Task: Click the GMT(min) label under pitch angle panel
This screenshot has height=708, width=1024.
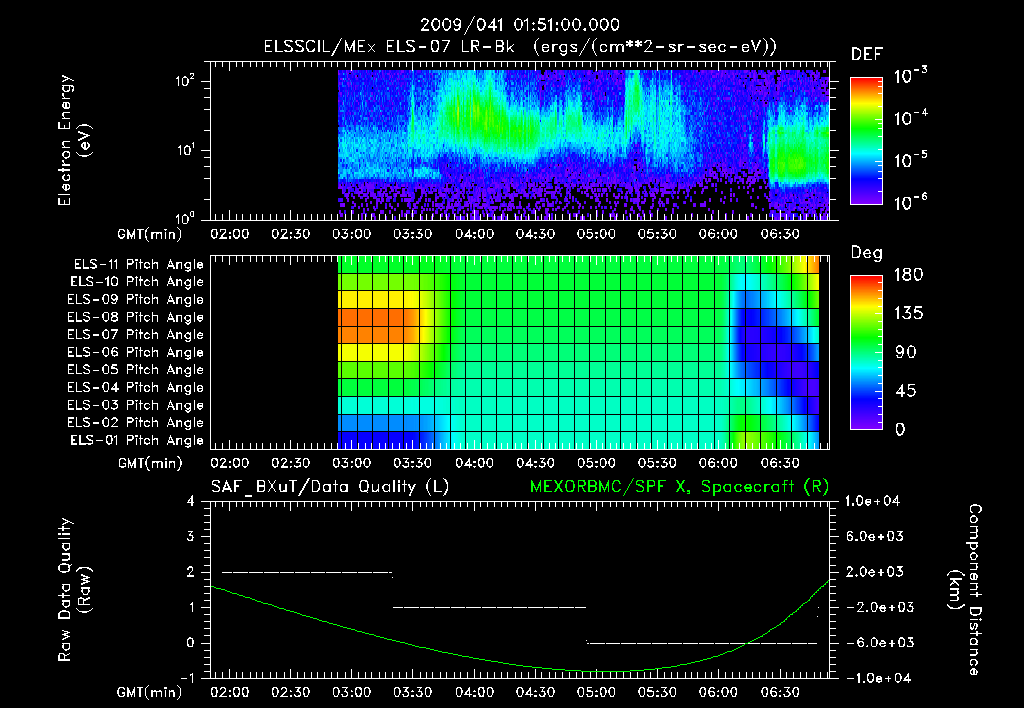Action: [150, 464]
